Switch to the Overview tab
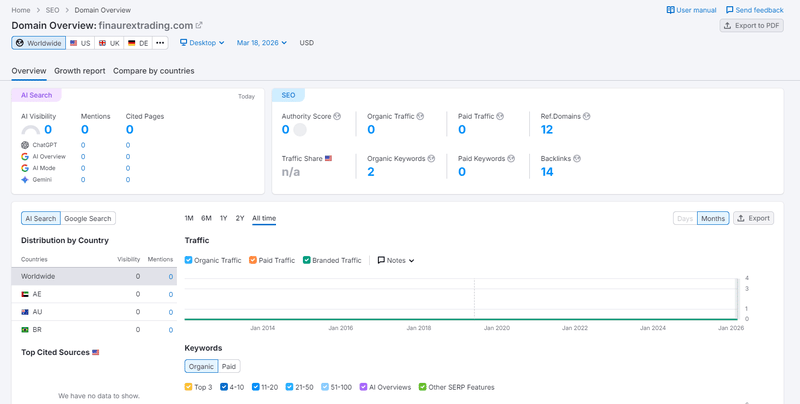The height and width of the screenshot is (404, 800). 29,71
